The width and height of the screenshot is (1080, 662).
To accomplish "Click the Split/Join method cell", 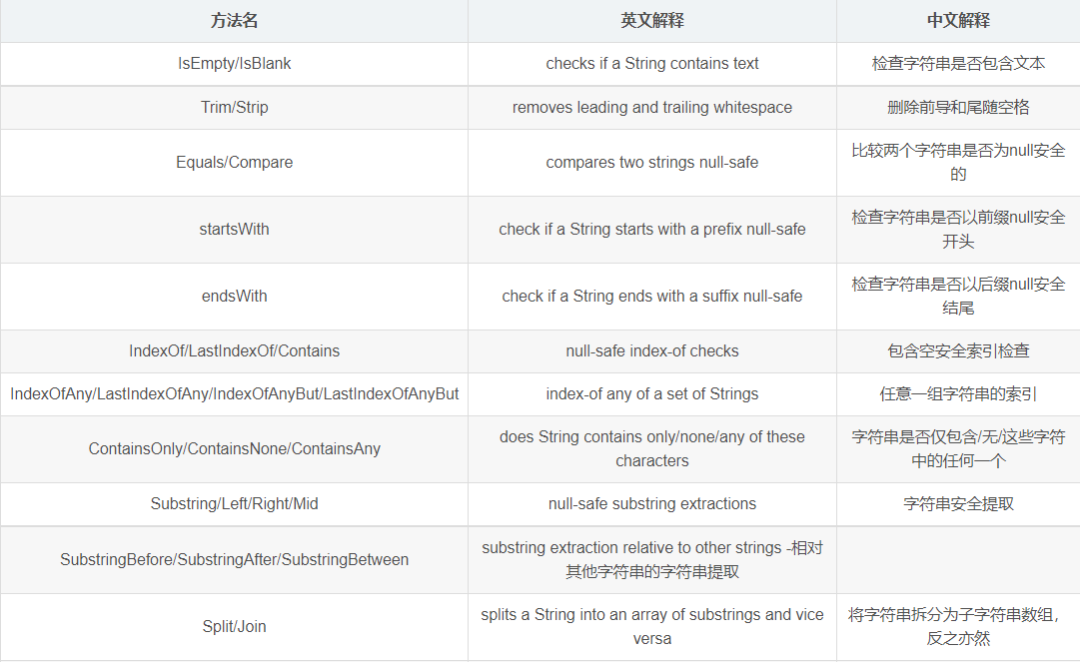I will (x=234, y=627).
